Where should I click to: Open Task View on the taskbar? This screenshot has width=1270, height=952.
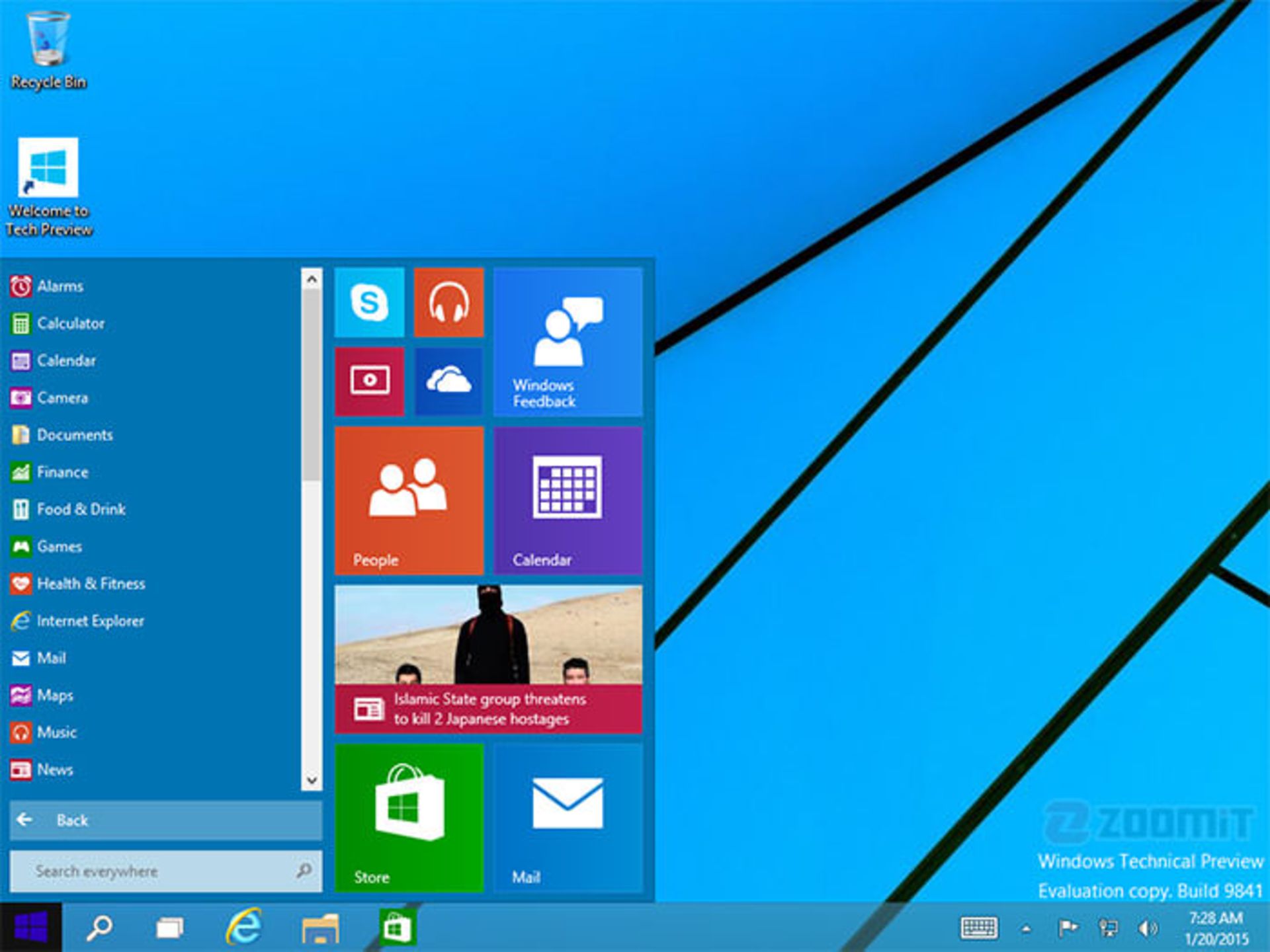point(170,928)
